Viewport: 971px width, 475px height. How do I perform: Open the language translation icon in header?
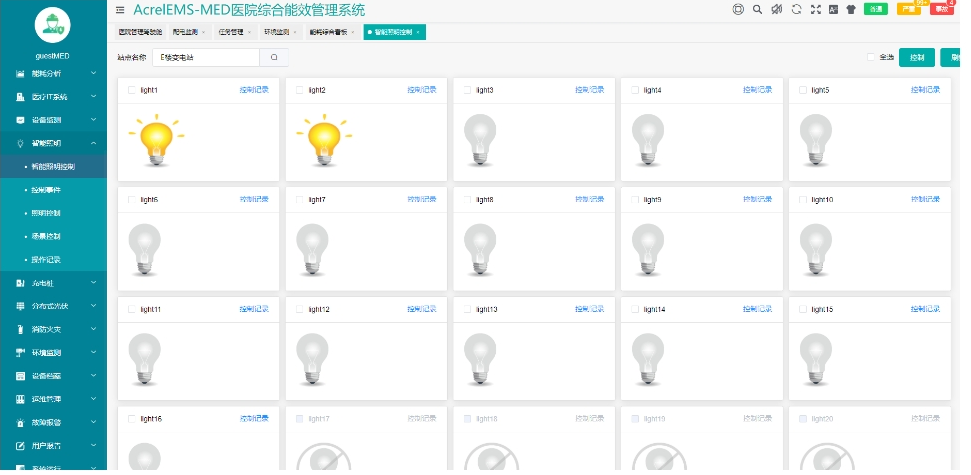834,9
